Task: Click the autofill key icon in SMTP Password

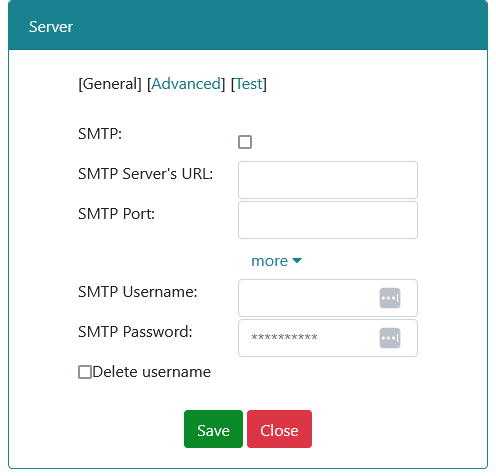Action: coord(390,338)
